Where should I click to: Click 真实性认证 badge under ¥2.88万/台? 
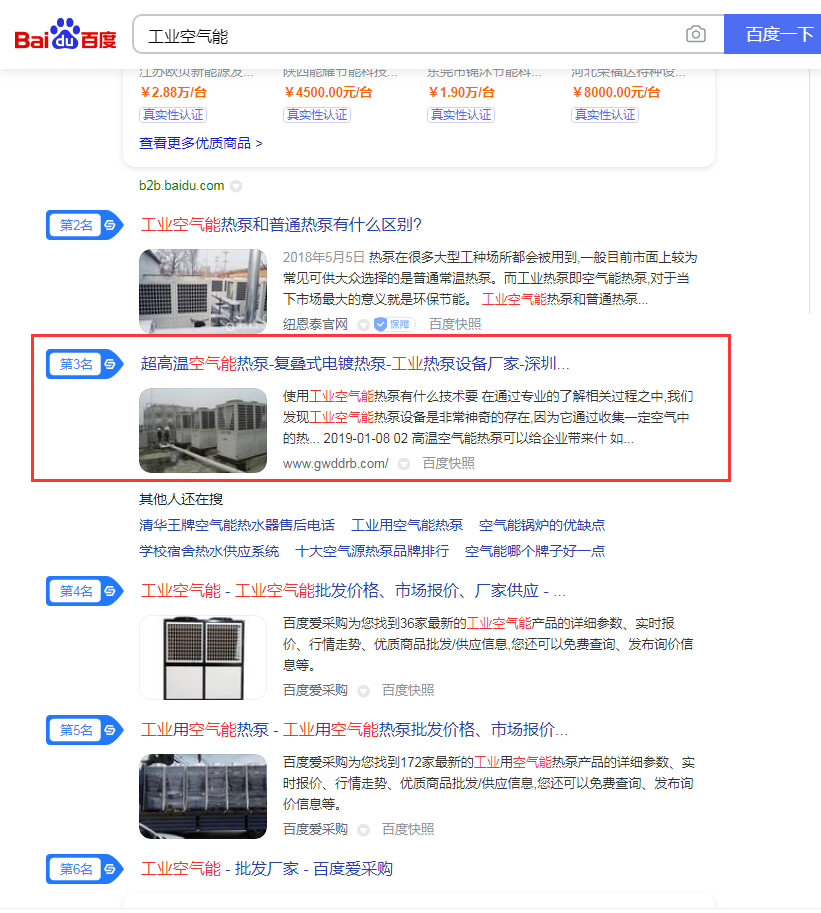pyautogui.click(x=173, y=115)
